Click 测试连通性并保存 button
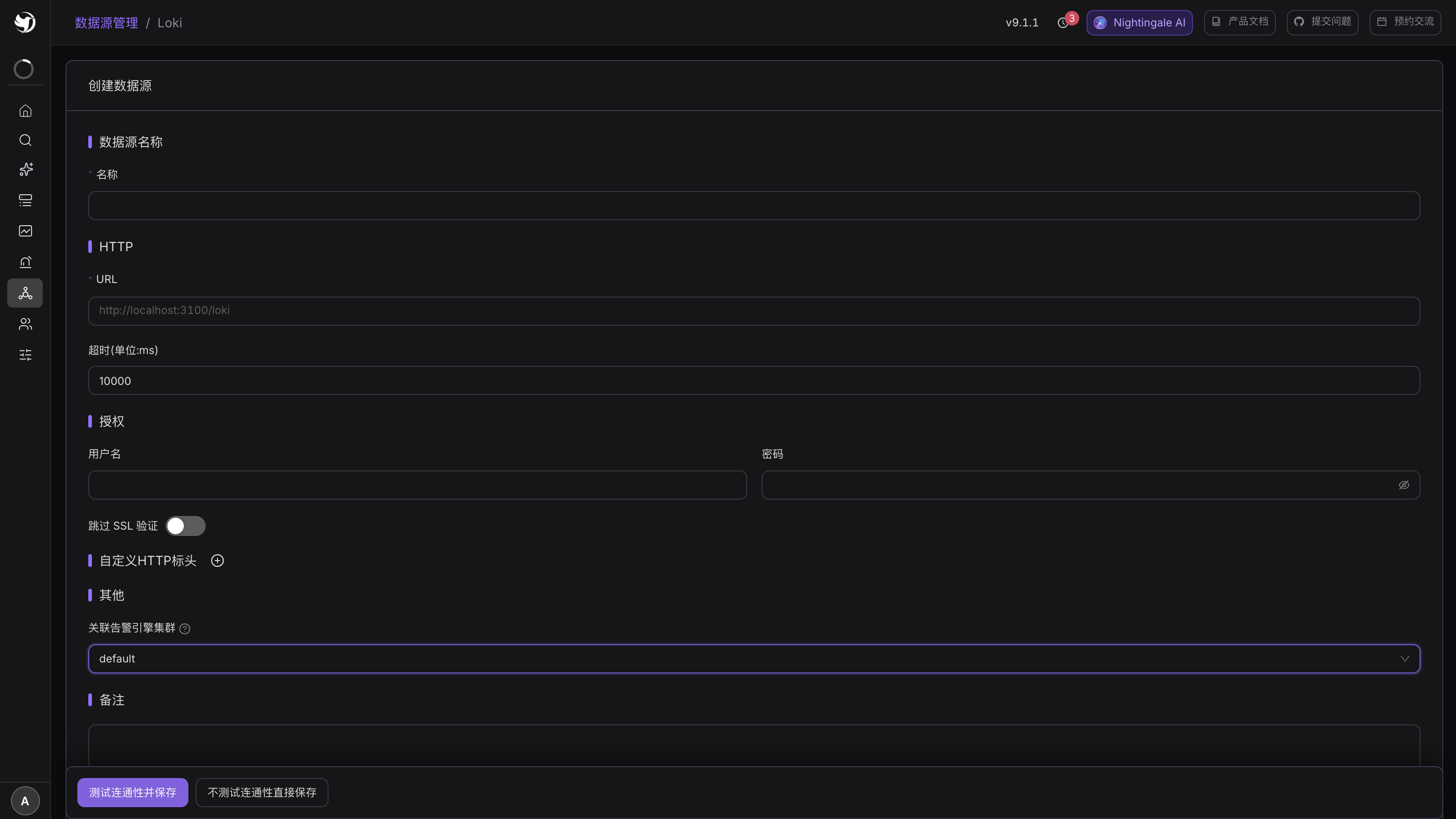This screenshot has height=819, width=1456. pos(133,793)
